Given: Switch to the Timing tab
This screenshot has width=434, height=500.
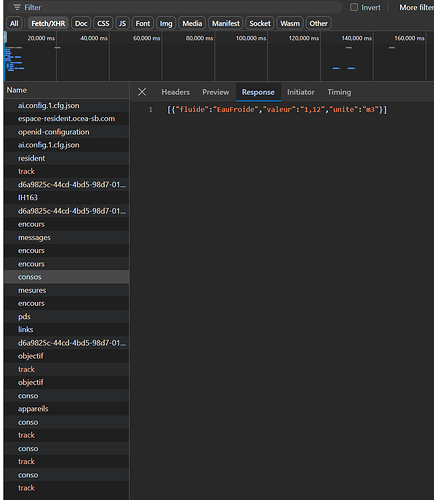Looking at the screenshot, I should (339, 92).
